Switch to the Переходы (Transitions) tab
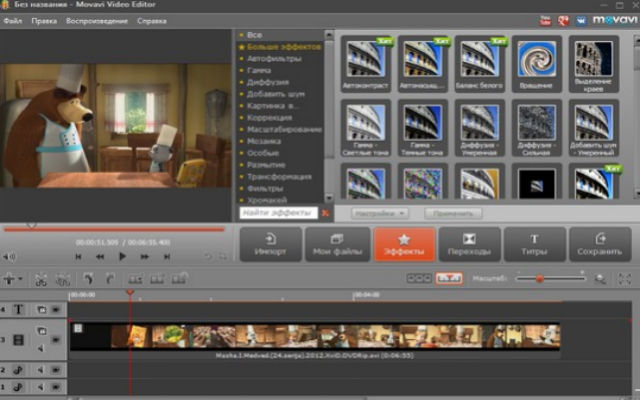This screenshot has width=640, height=400. [x=469, y=244]
